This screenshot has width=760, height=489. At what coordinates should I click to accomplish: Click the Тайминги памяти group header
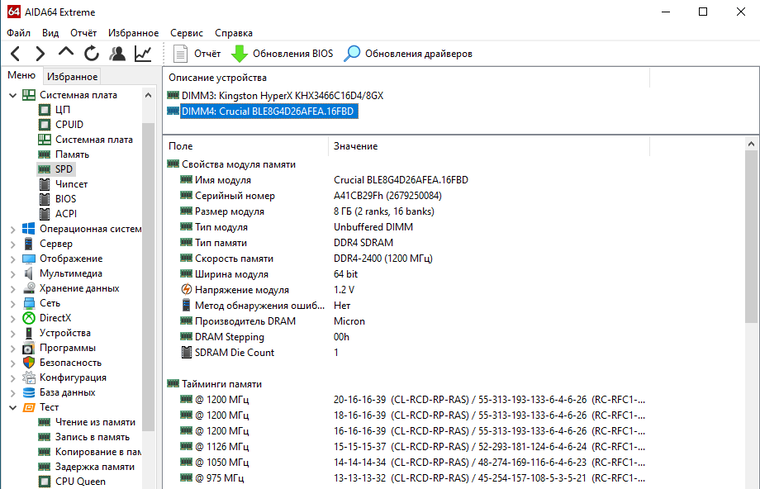(222, 384)
